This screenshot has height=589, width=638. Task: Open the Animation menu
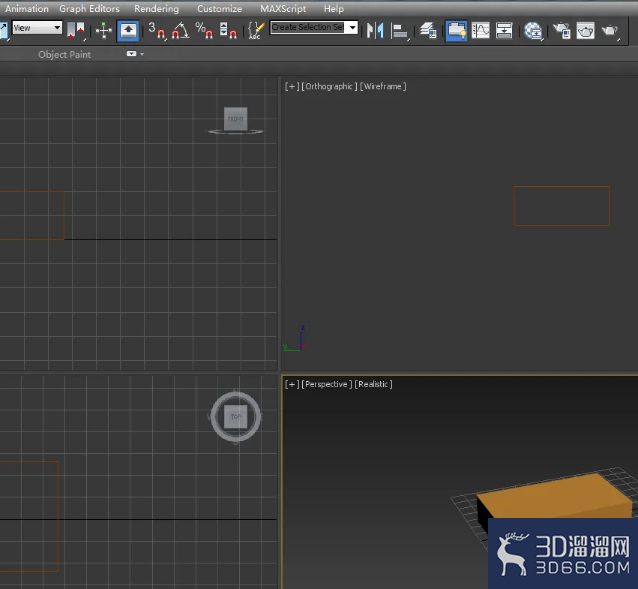tap(27, 9)
